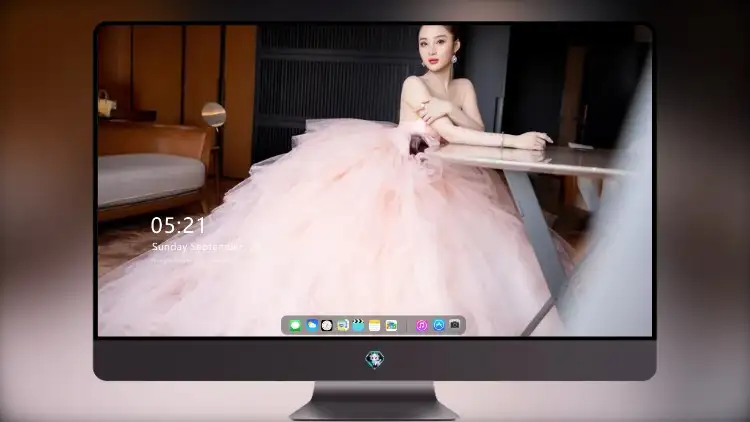The width and height of the screenshot is (750, 422).
Task: Click the logo badge on monitor chin
Action: pyautogui.click(x=375, y=359)
